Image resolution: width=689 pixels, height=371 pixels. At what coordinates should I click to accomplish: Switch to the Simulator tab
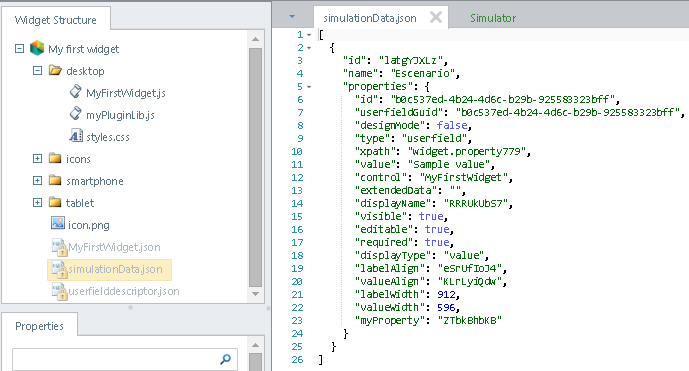(x=493, y=18)
